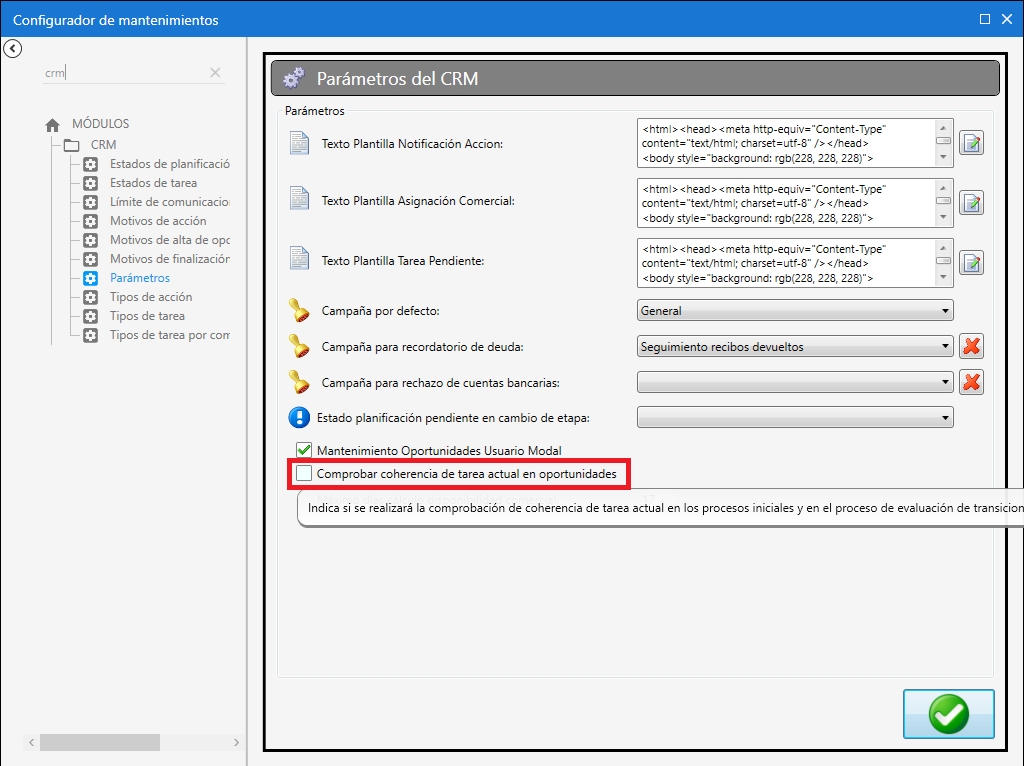Click gear icon beside Límite de comunicacio
This screenshot has width=1024, height=766.
coord(91,202)
